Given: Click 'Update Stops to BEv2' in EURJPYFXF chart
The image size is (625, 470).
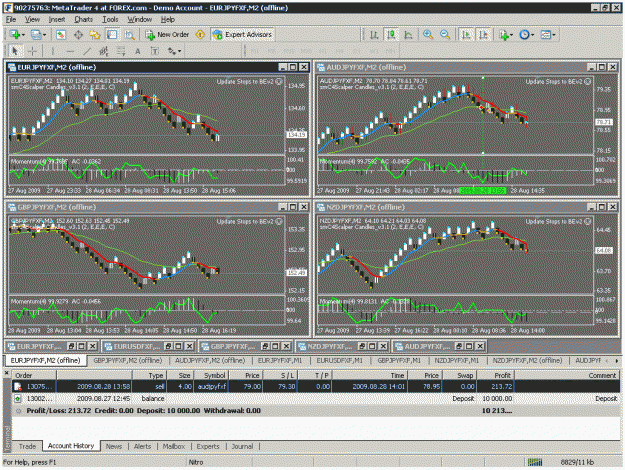Looking at the screenshot, I should pos(249,81).
